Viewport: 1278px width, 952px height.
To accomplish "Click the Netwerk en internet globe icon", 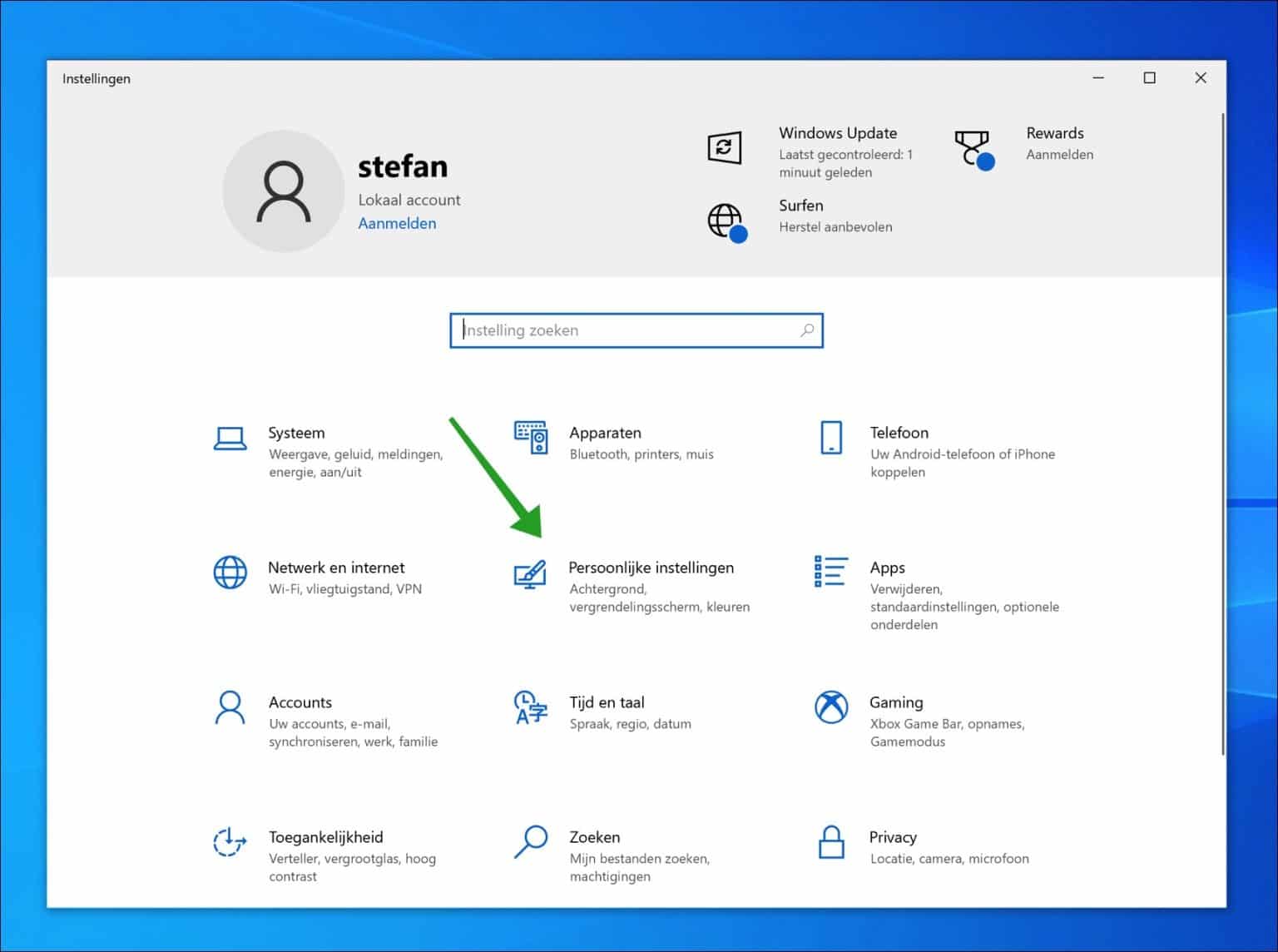I will (230, 573).
